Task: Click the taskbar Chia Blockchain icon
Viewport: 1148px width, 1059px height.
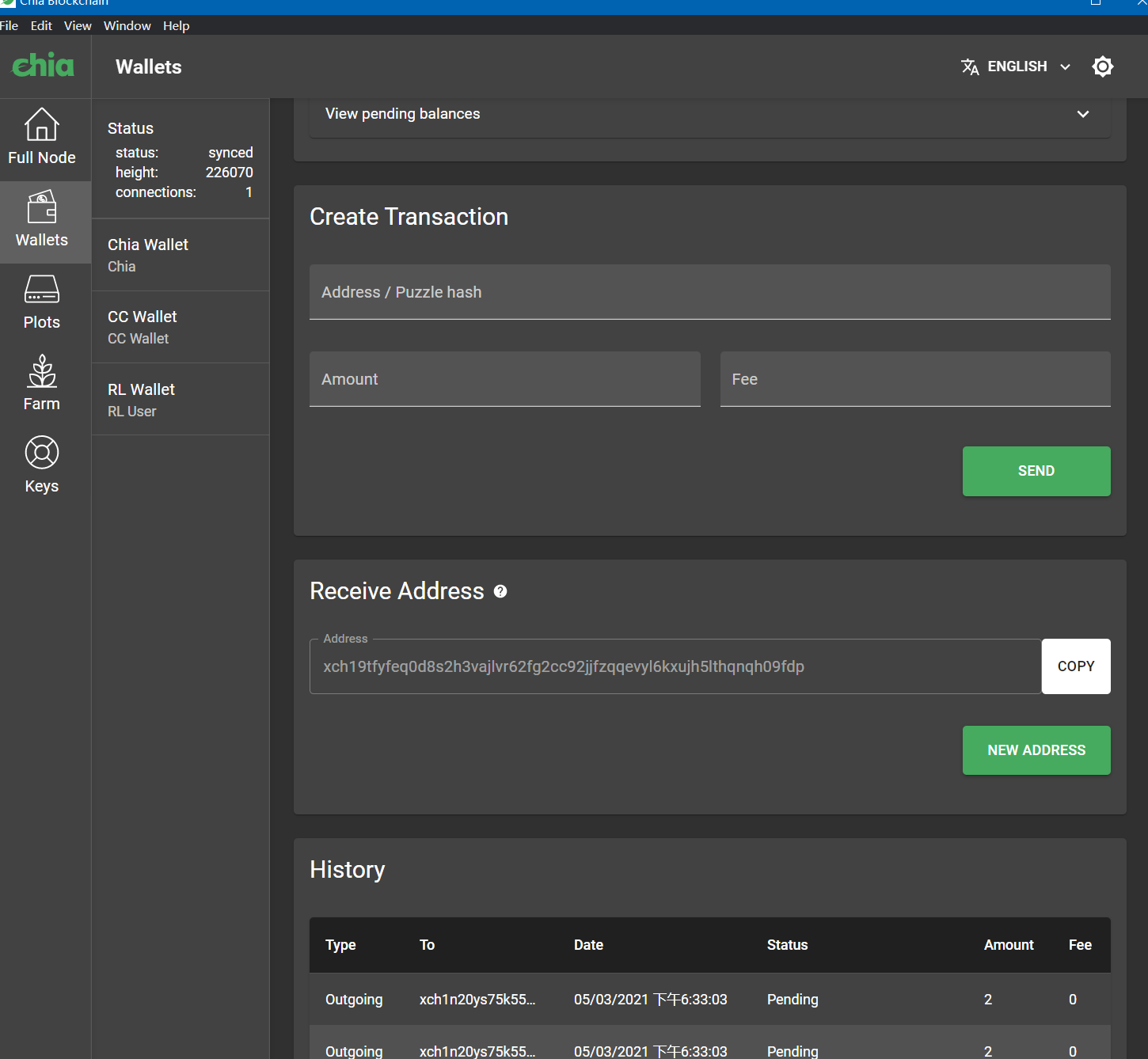Action: (9, 3)
